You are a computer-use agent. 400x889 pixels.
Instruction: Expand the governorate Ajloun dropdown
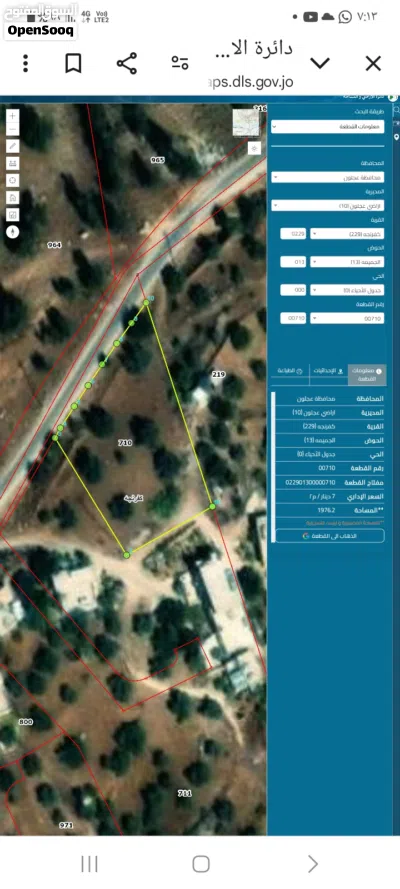point(327,177)
